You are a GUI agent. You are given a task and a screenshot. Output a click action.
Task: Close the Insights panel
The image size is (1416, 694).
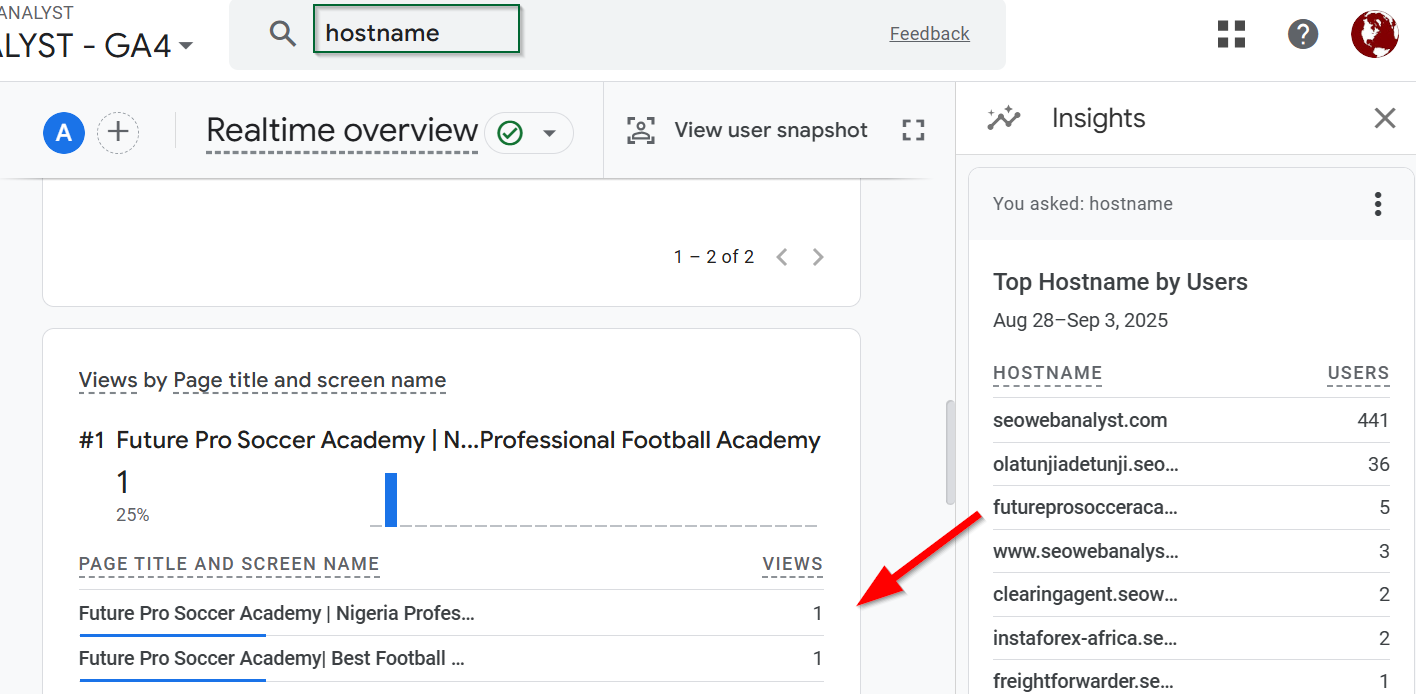point(1384,118)
